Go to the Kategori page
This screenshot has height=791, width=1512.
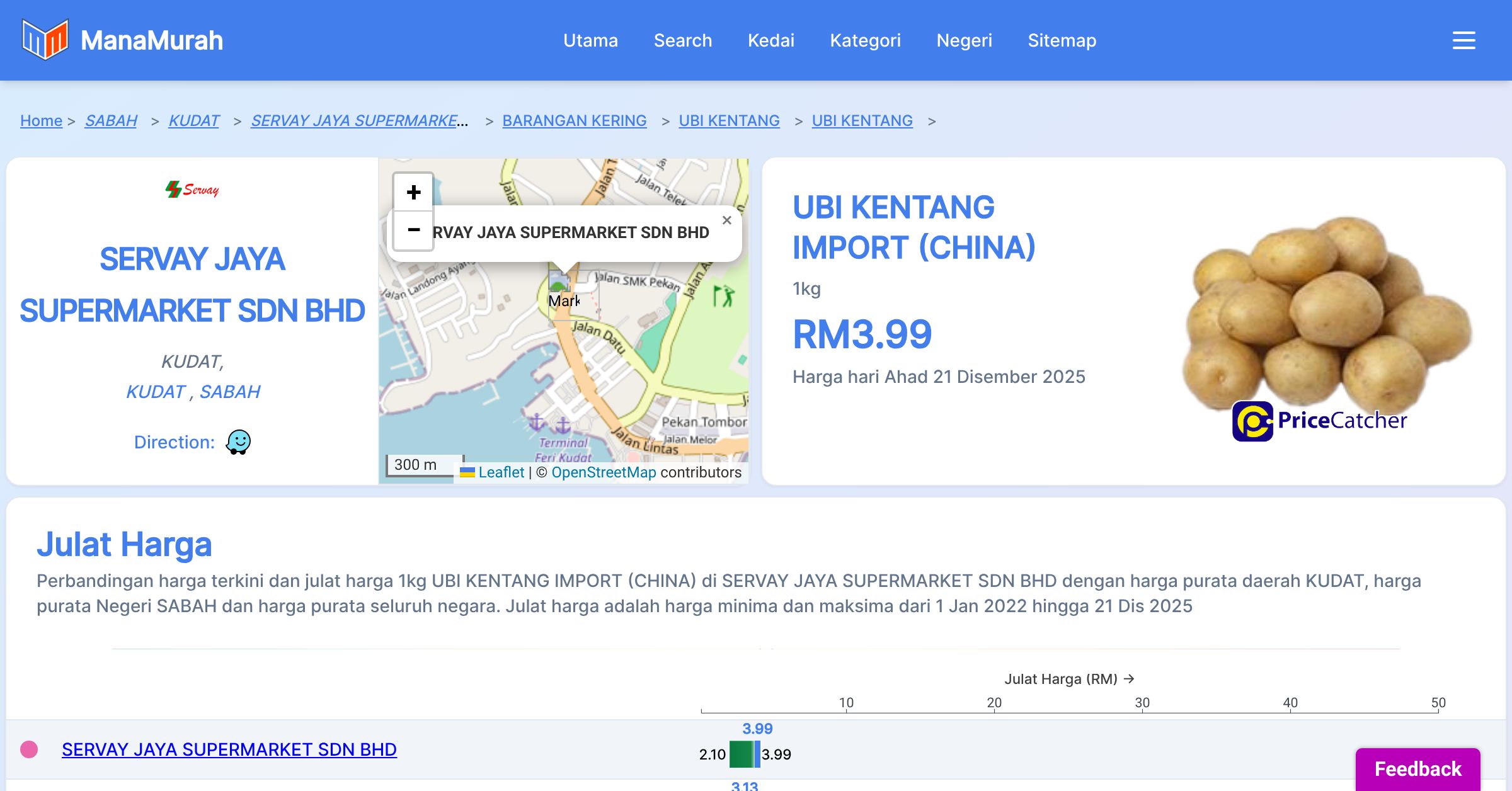point(865,40)
